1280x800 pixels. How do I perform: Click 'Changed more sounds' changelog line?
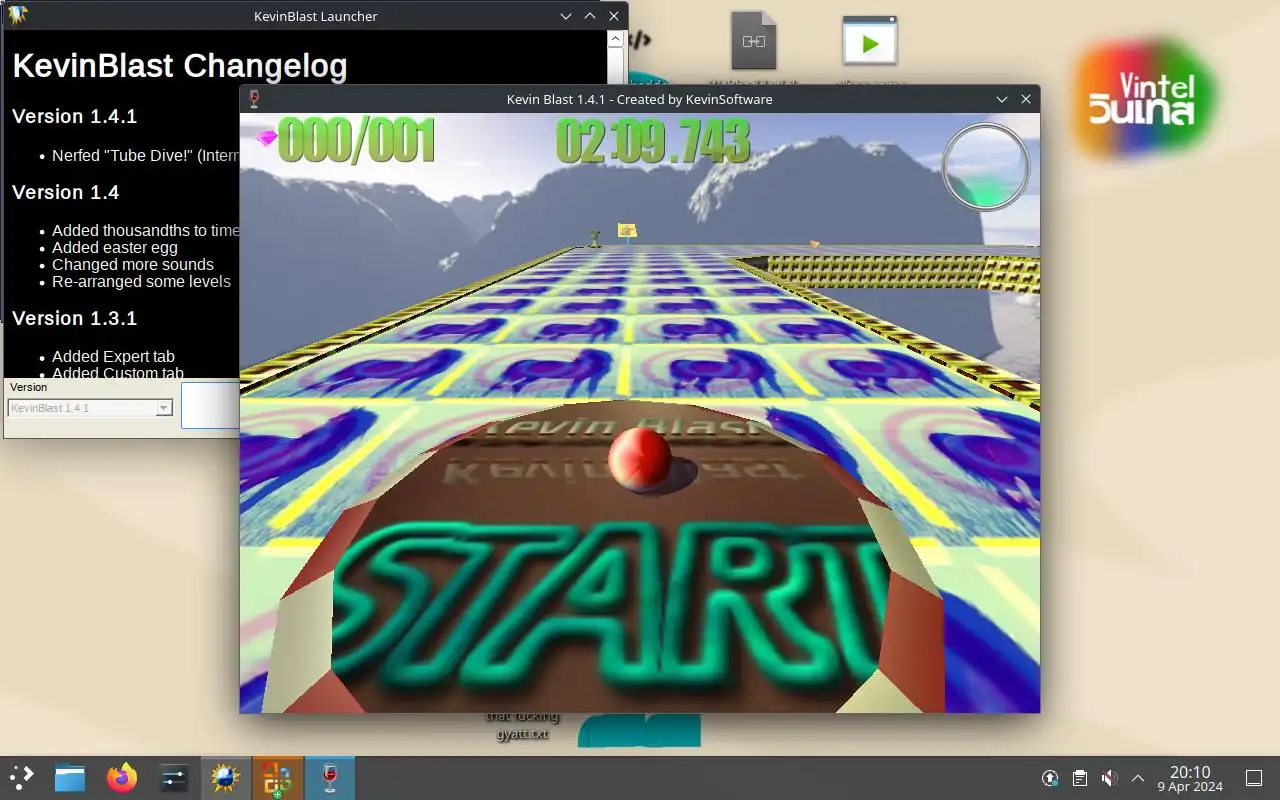pos(133,264)
